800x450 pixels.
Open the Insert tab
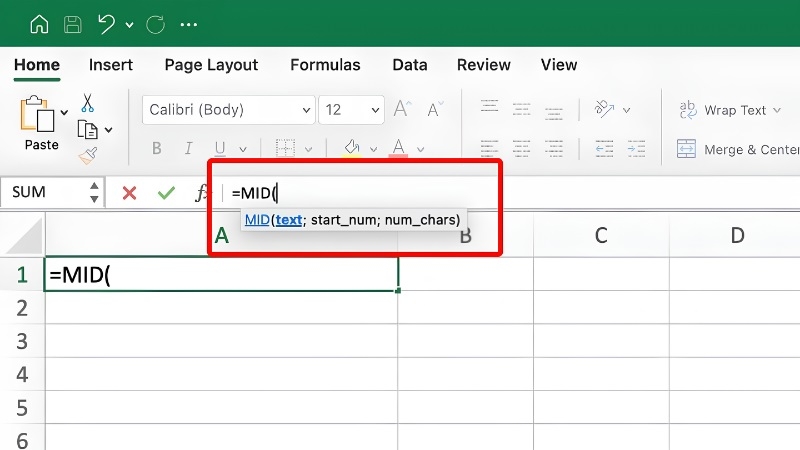coord(111,65)
